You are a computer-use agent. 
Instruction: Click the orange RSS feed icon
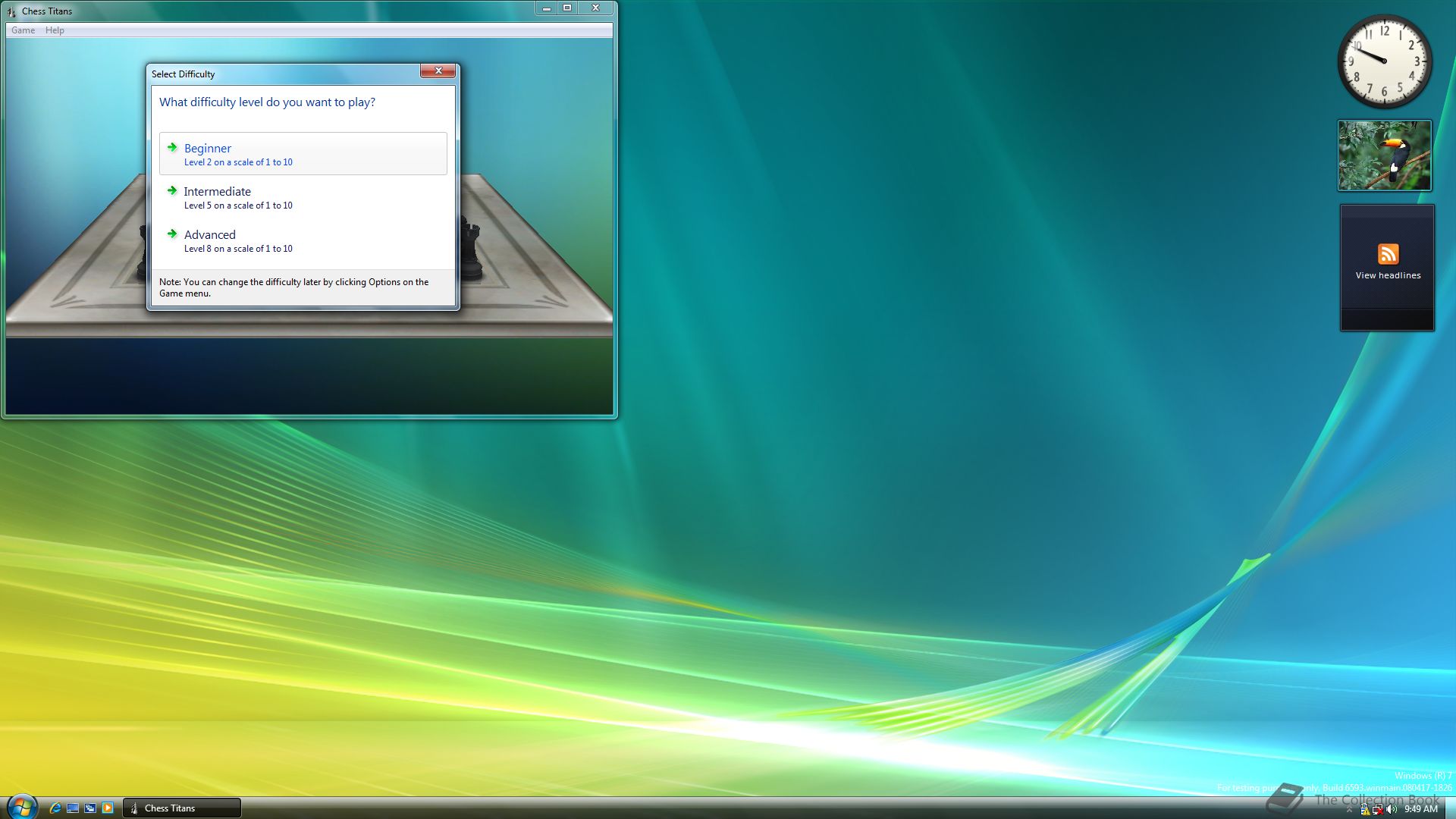click(x=1388, y=254)
